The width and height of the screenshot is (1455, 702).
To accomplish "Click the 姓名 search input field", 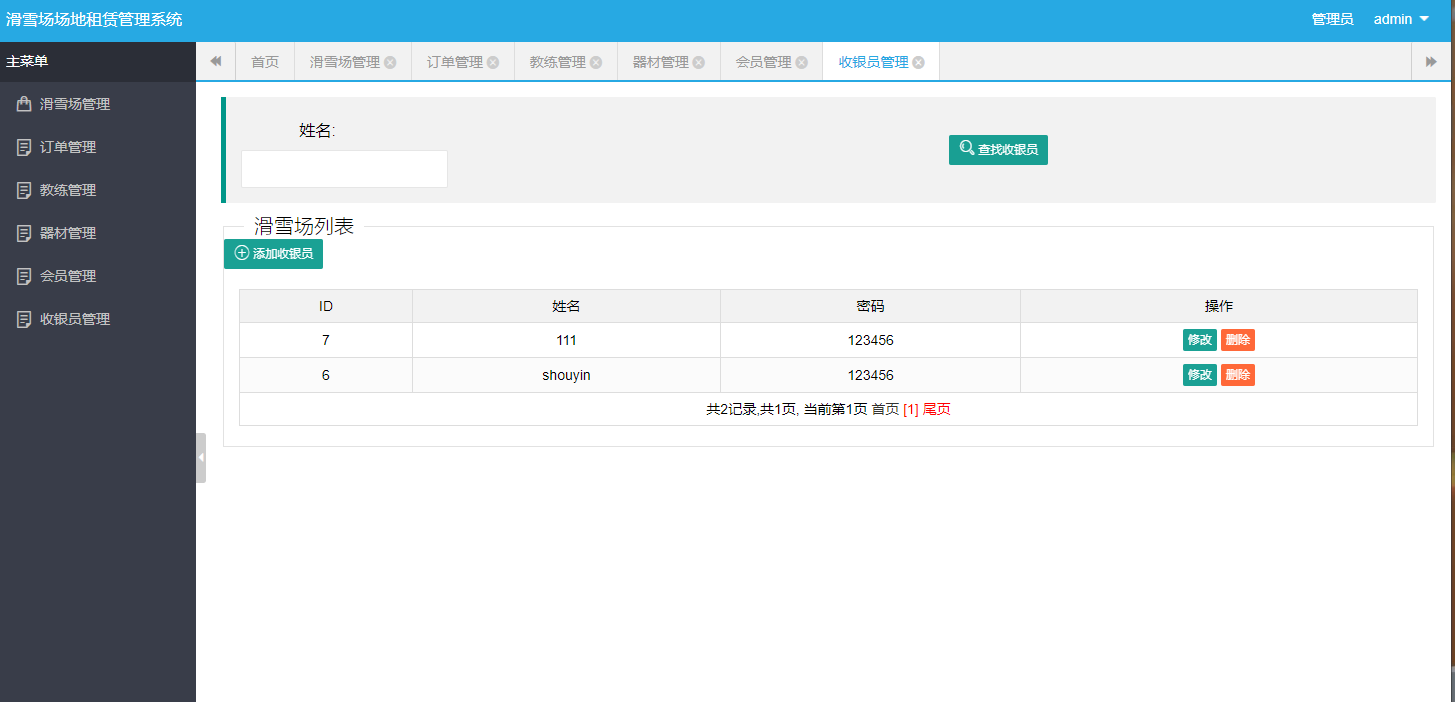I will point(344,168).
